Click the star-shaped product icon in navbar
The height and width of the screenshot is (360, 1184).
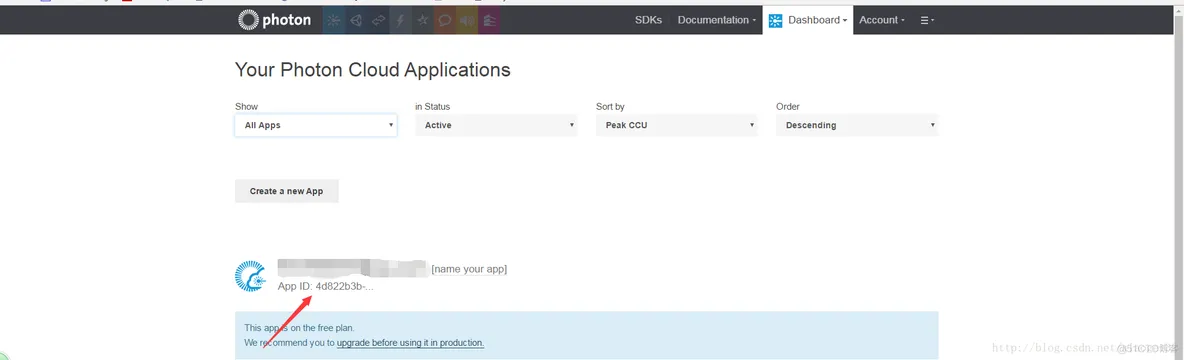tap(423, 20)
